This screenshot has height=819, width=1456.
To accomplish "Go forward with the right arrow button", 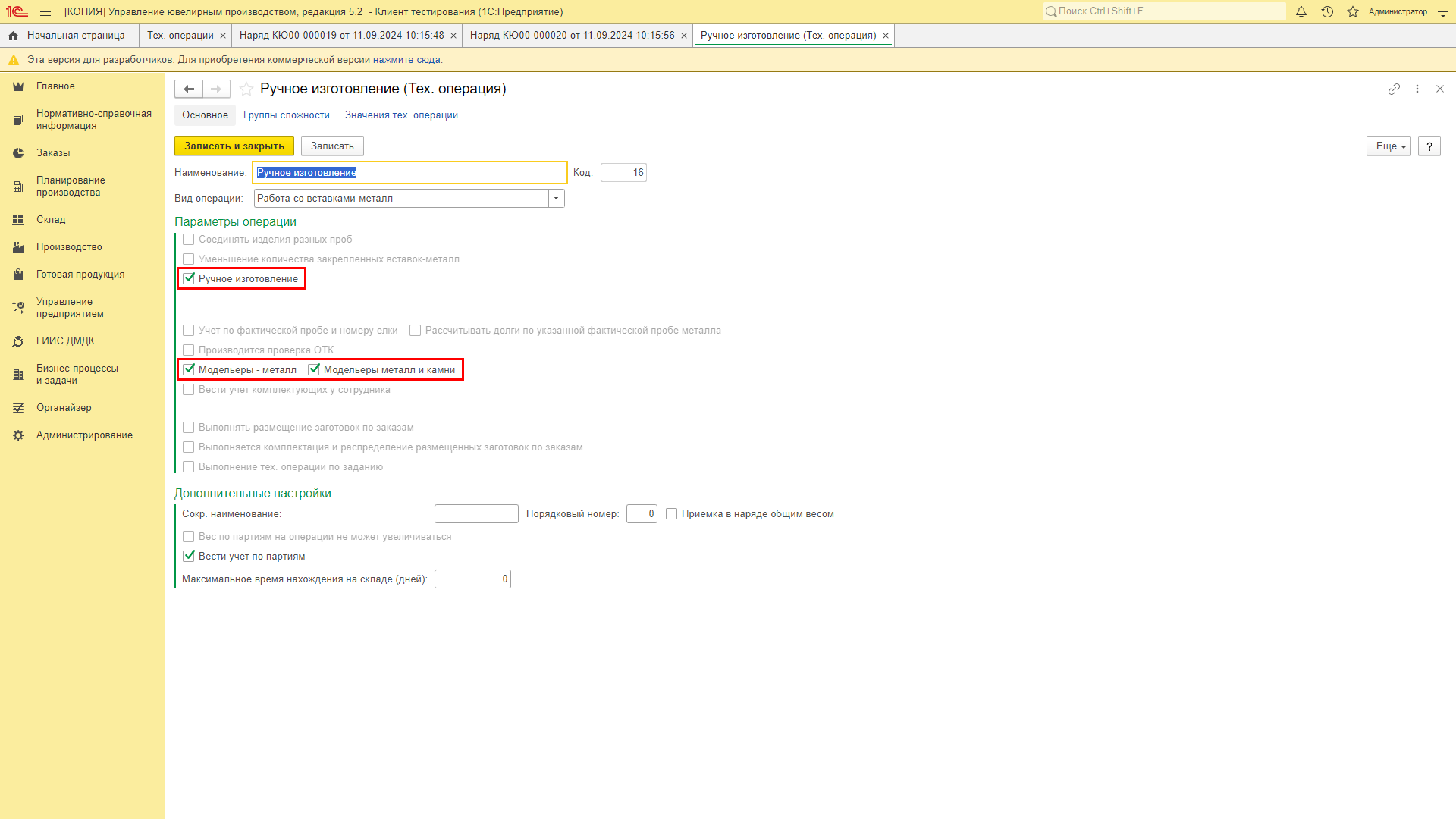I will (x=216, y=89).
